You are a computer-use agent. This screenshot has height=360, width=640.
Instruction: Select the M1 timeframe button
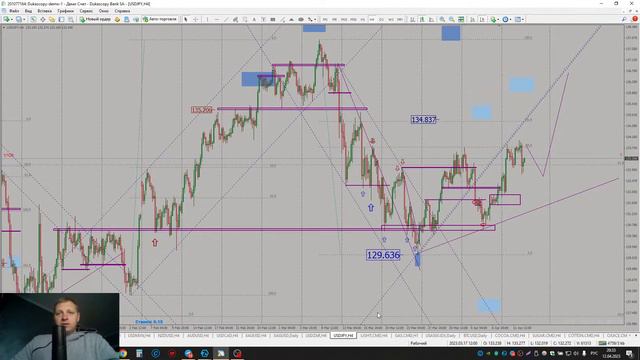click(x=325, y=19)
